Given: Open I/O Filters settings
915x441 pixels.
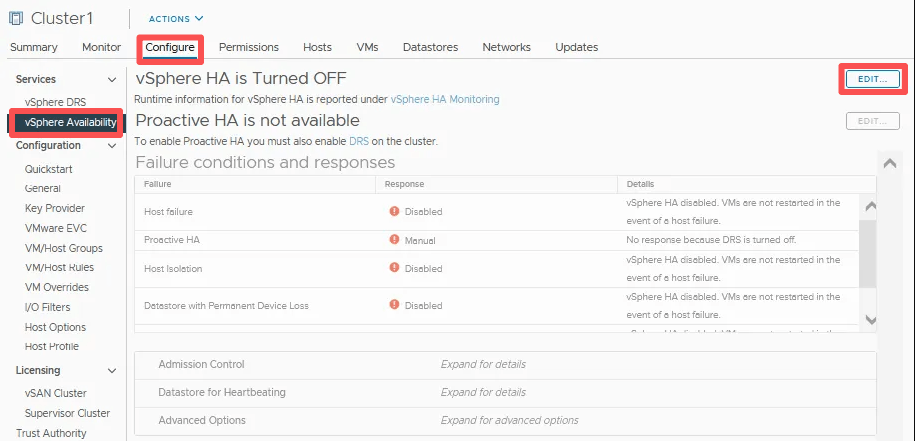Looking at the screenshot, I should tap(48, 307).
